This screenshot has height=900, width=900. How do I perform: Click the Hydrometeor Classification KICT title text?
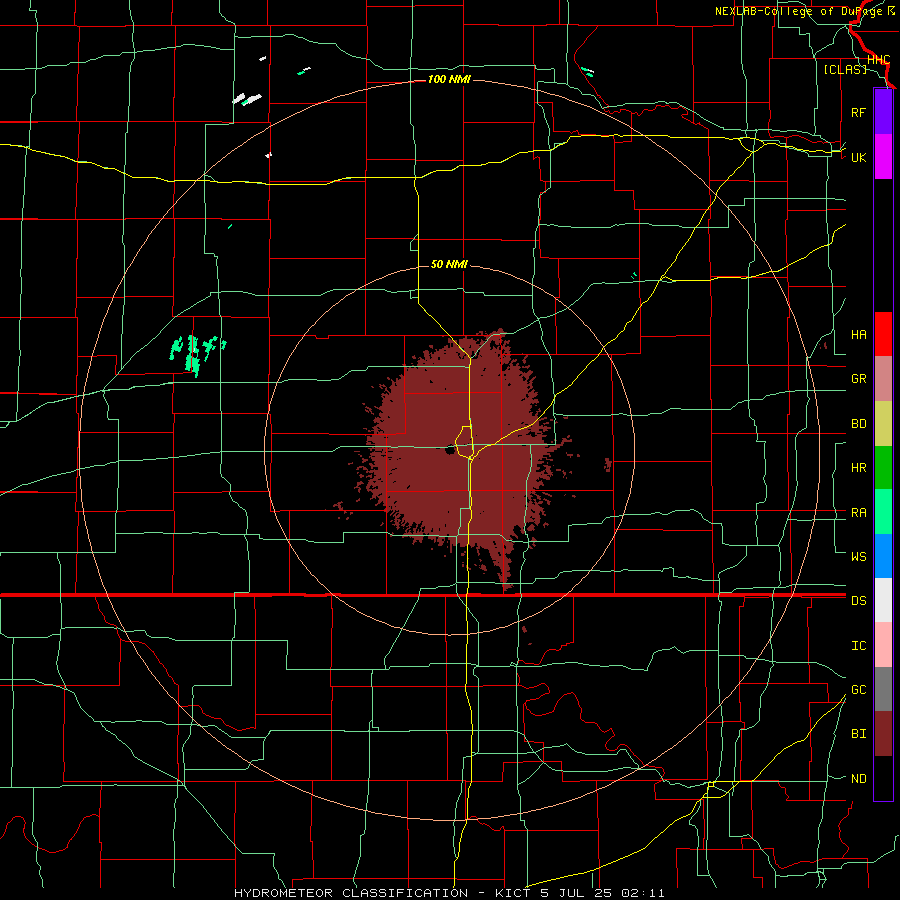(449, 893)
